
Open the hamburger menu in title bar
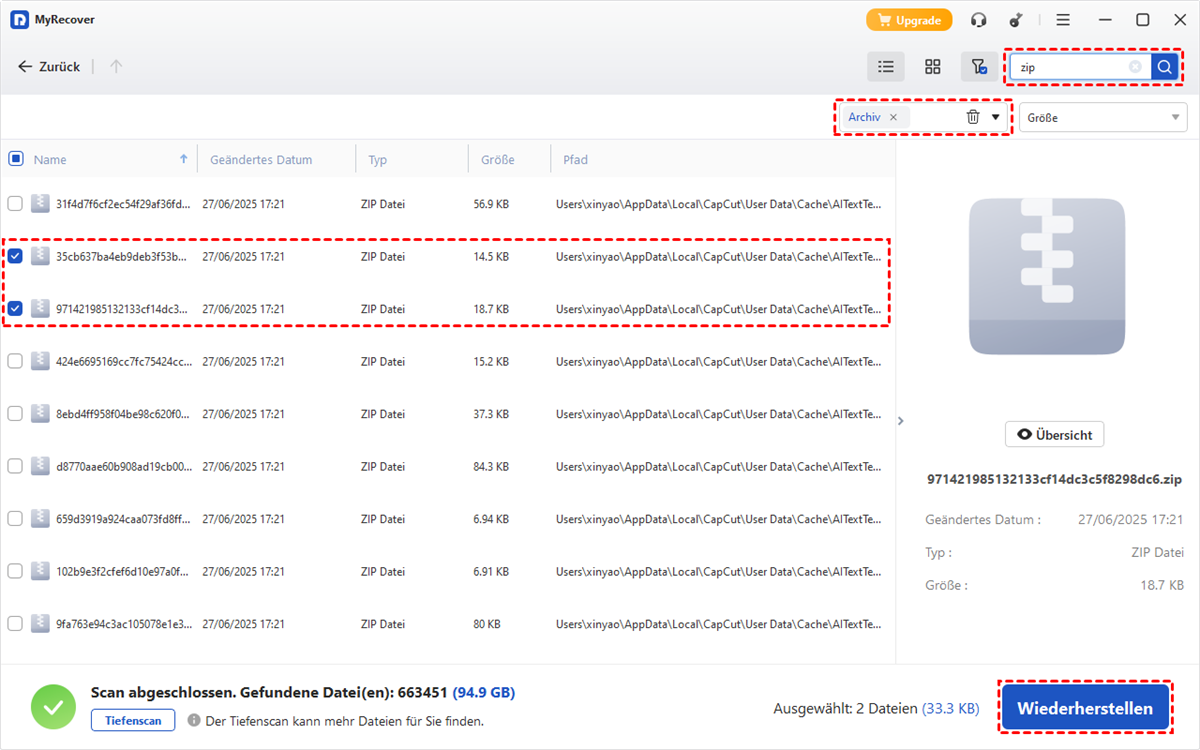[x=1063, y=20]
